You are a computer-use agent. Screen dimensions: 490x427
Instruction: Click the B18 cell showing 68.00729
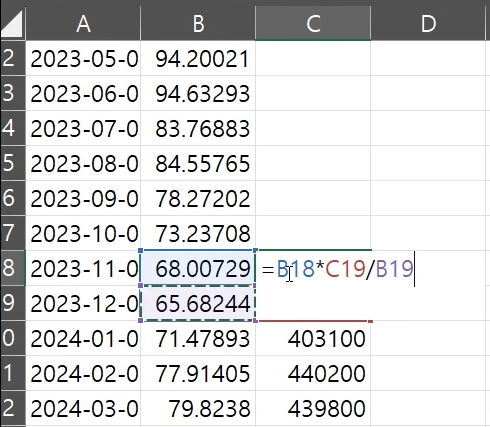click(x=198, y=268)
